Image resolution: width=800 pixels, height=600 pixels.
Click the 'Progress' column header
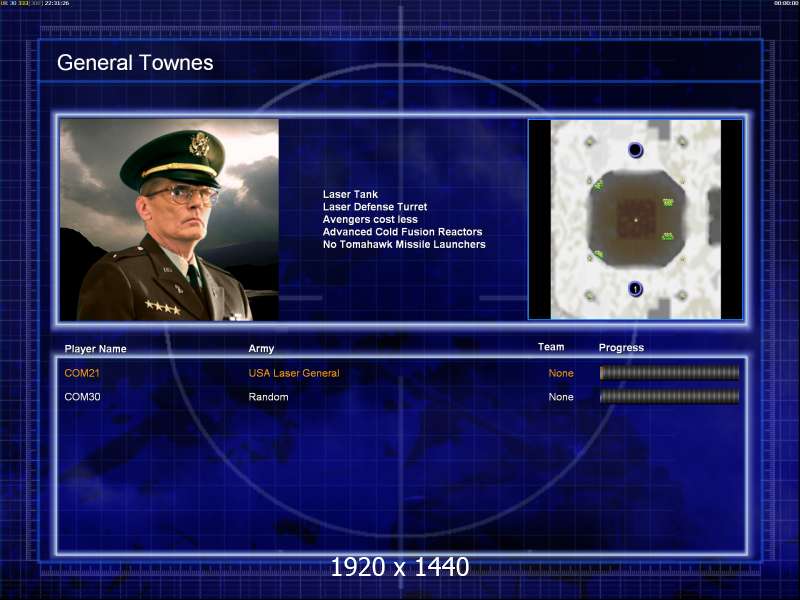[621, 347]
